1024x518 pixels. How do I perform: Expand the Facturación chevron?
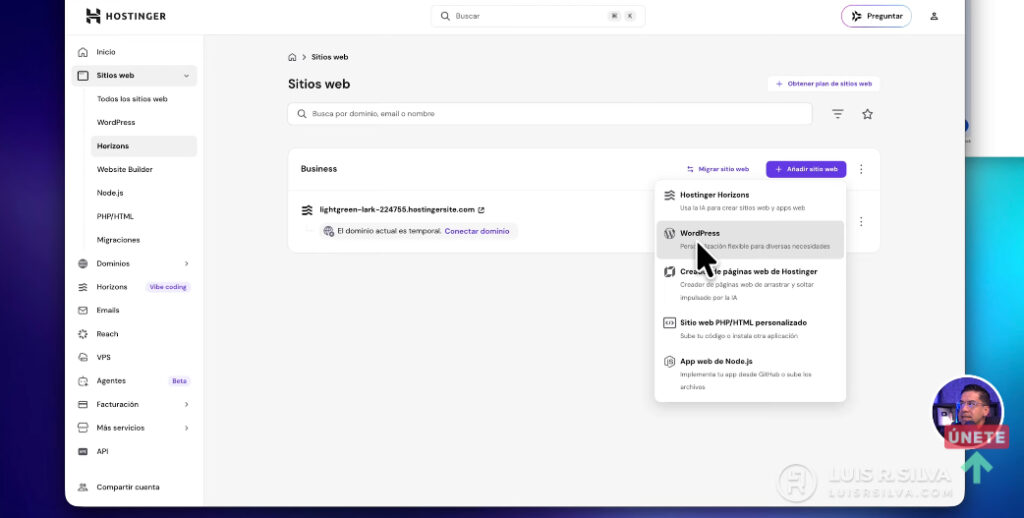[186, 405]
